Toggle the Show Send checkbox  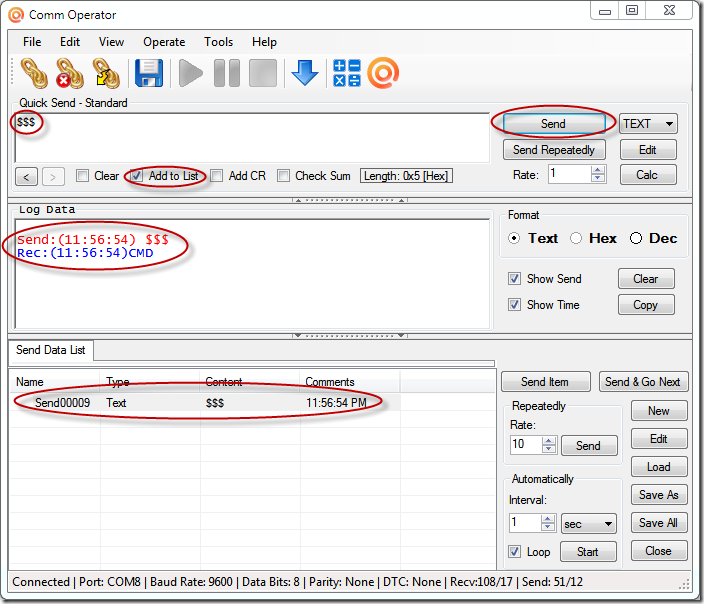pos(515,278)
